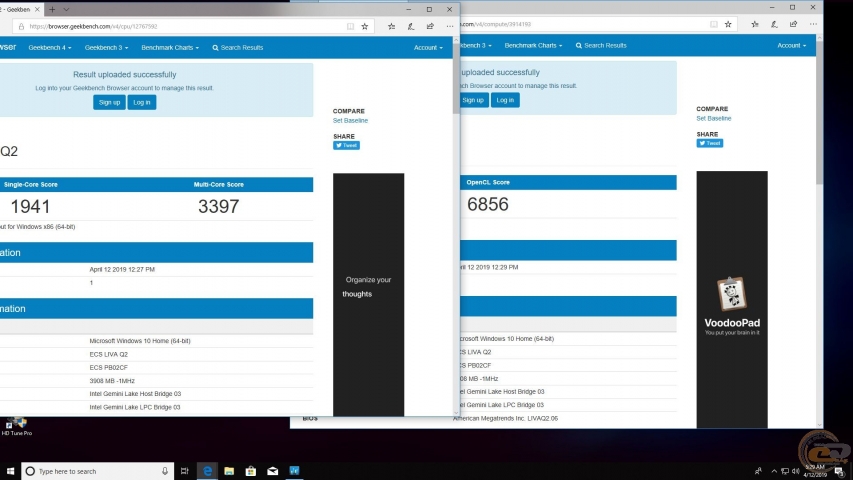853x480 pixels.
Task: Click the network tray icon
Action: pos(784,471)
